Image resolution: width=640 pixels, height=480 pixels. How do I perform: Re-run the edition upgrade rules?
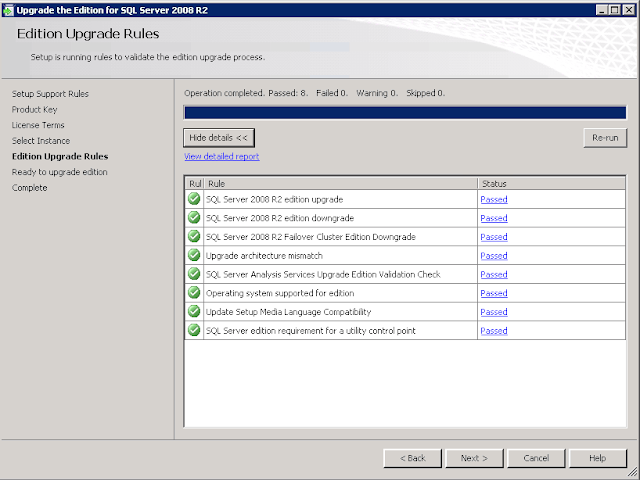coord(605,138)
